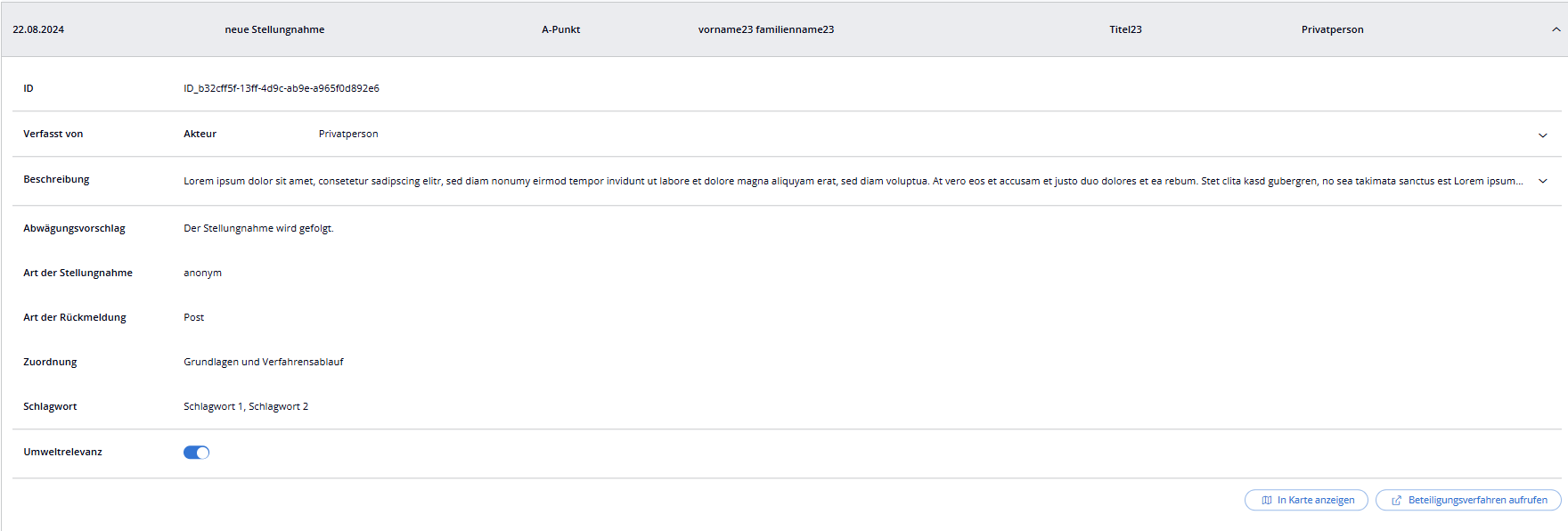1568x531 pixels.
Task: Click Privatperson in the top header row
Action: [1332, 29]
